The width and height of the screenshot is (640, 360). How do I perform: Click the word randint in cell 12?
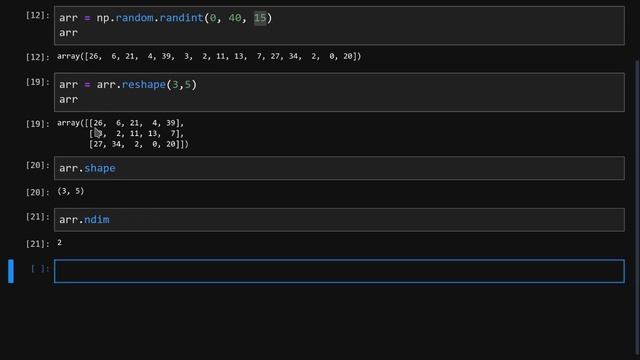[181, 18]
